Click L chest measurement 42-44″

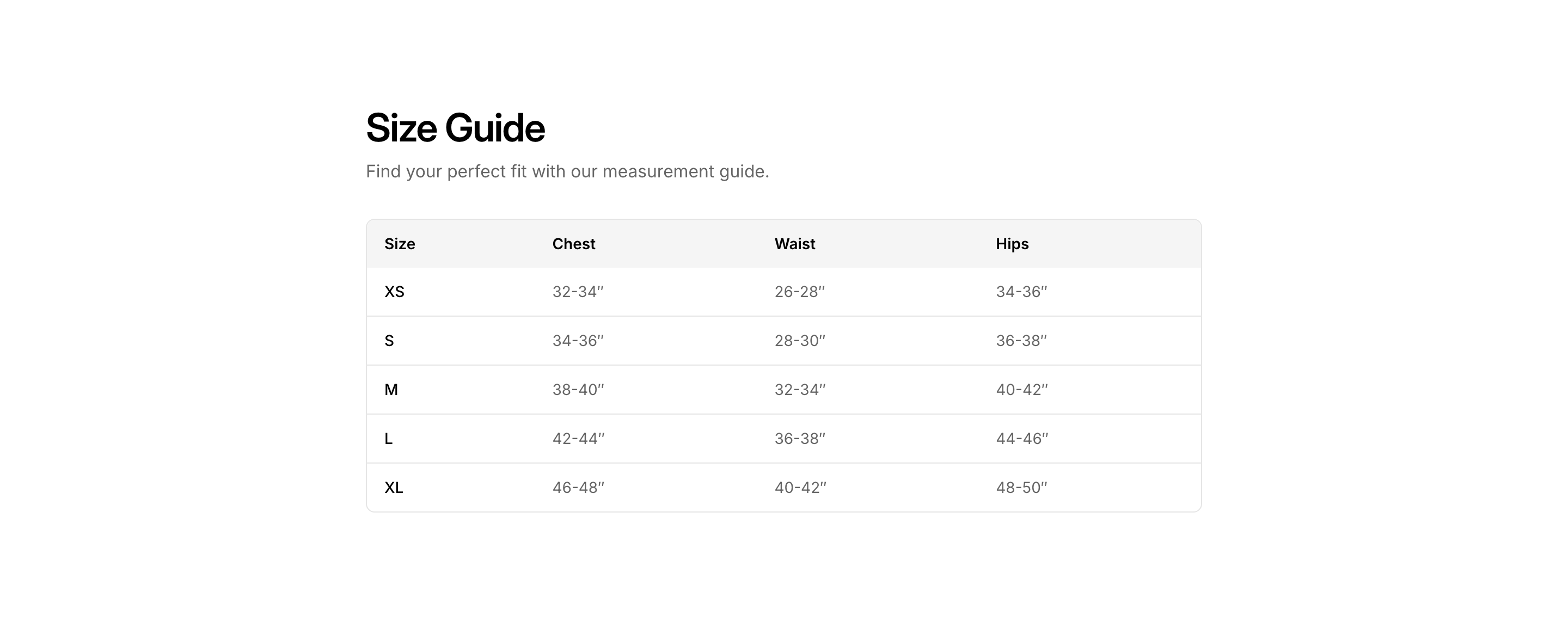pyautogui.click(x=578, y=439)
